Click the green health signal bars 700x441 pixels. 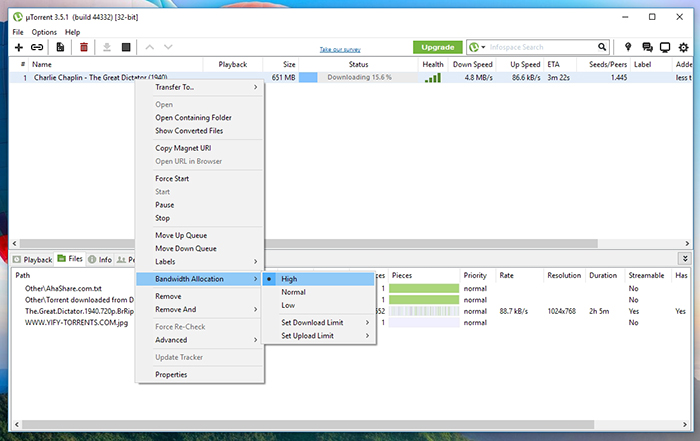point(433,78)
